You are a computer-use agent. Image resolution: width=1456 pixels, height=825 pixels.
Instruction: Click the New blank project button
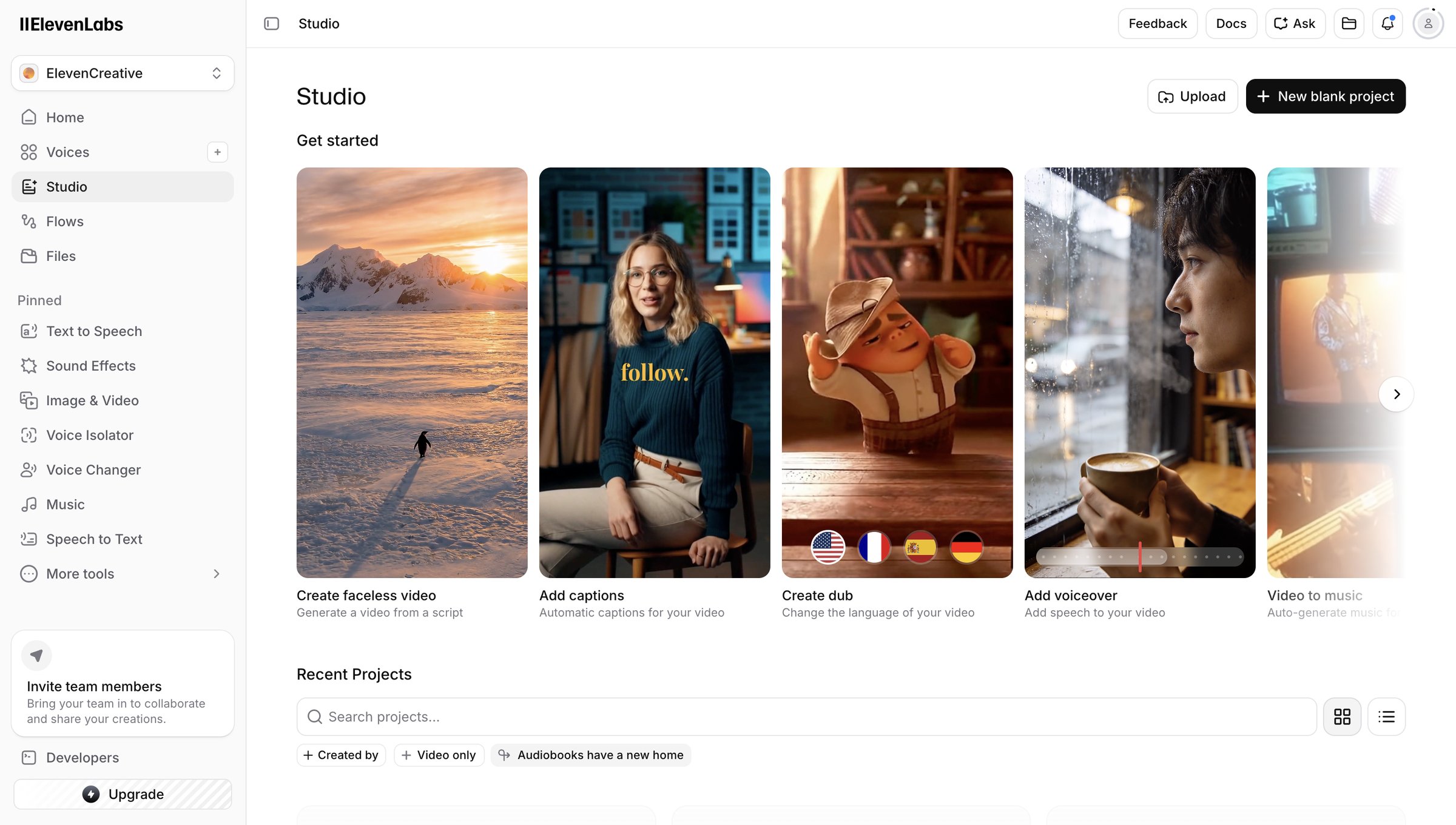coord(1326,96)
